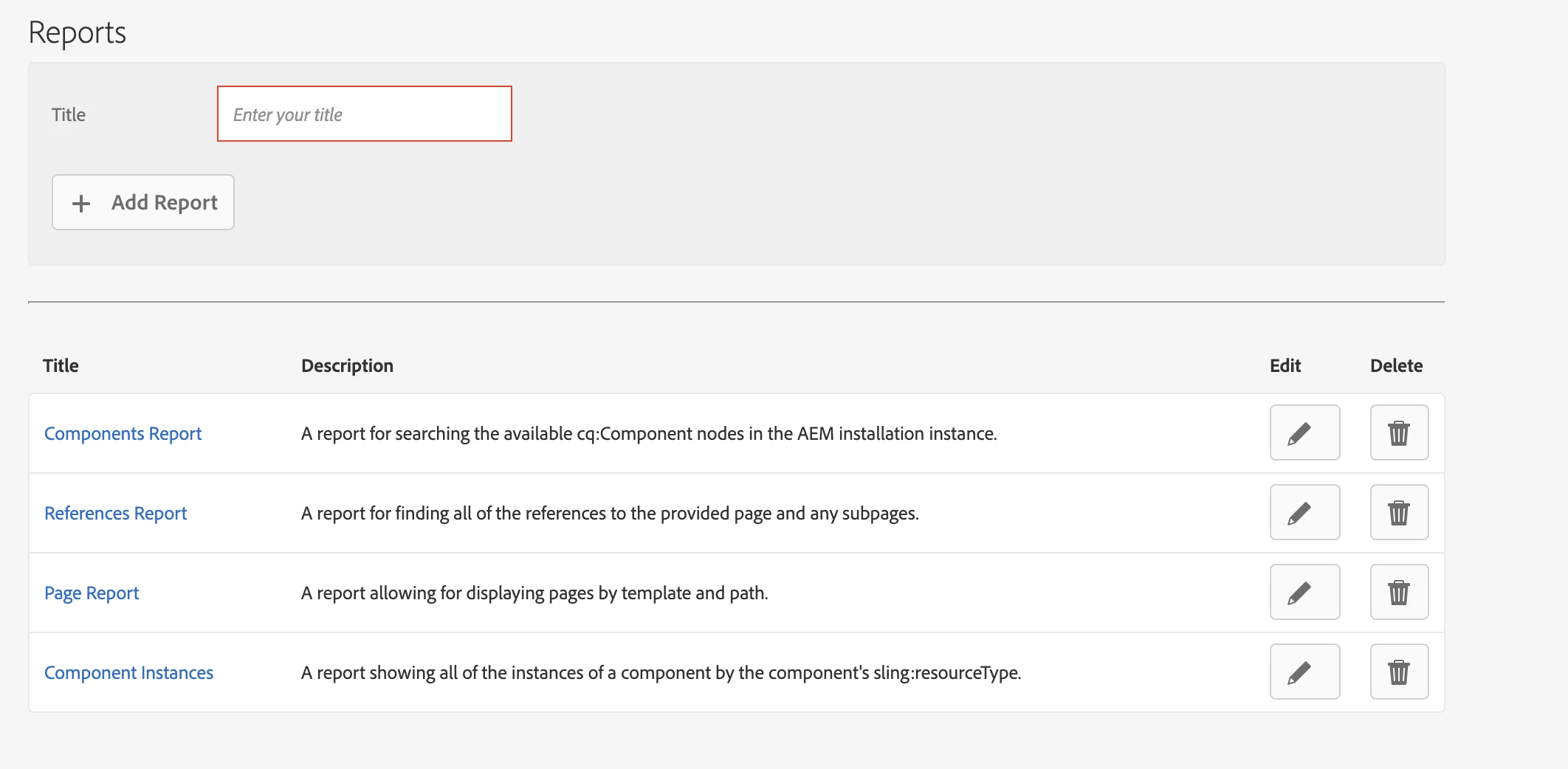Click the Components Report description text
This screenshot has height=769, width=1568.
(x=648, y=434)
